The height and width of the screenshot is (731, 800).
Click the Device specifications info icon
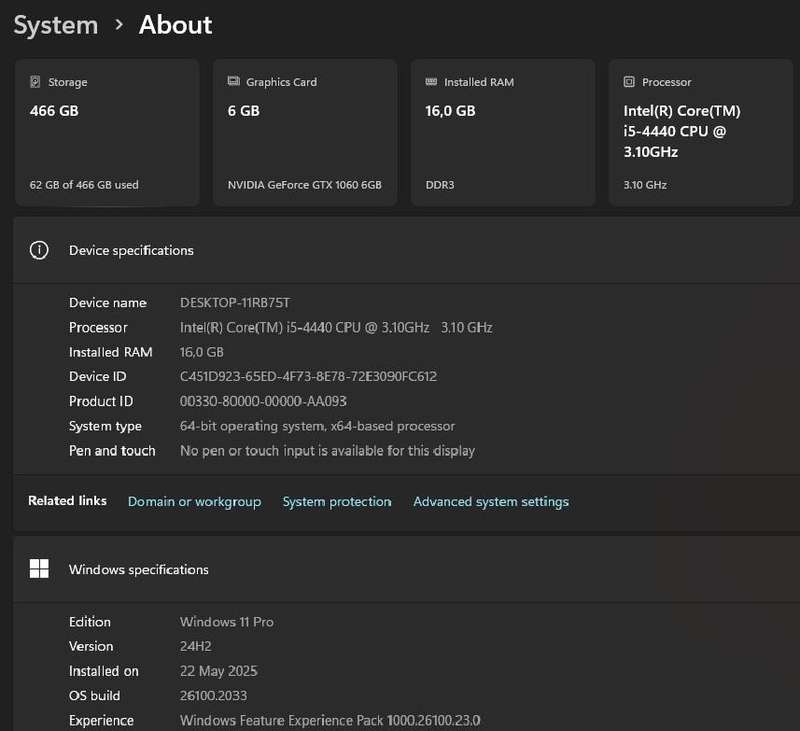coord(39,250)
